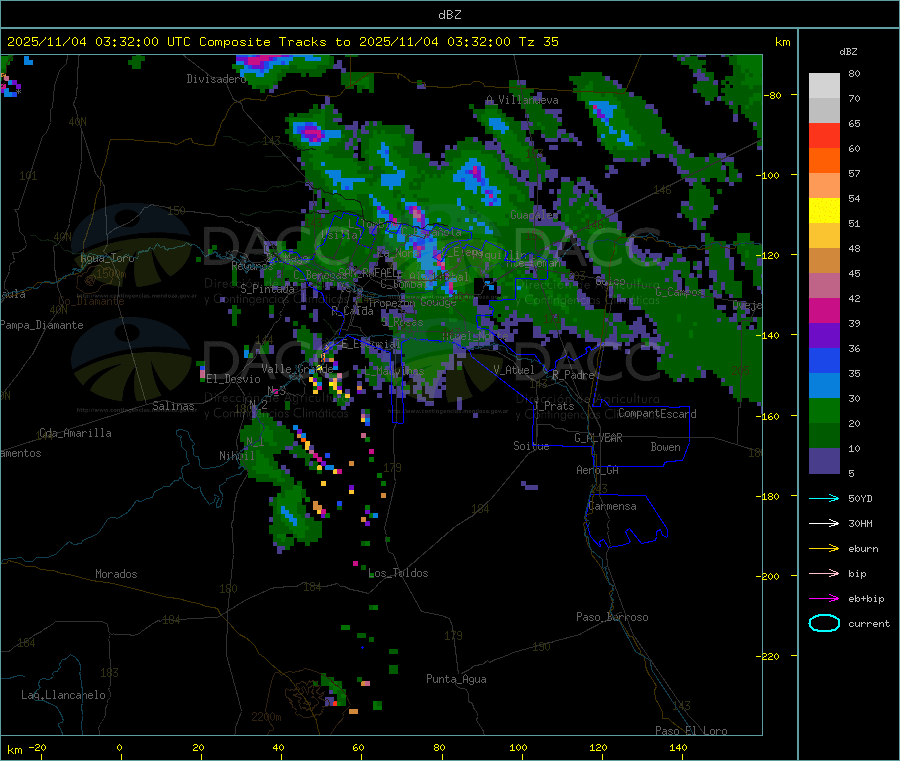Click the yellow eburn arrow legend icon
This screenshot has width=900, height=761.
click(x=824, y=548)
